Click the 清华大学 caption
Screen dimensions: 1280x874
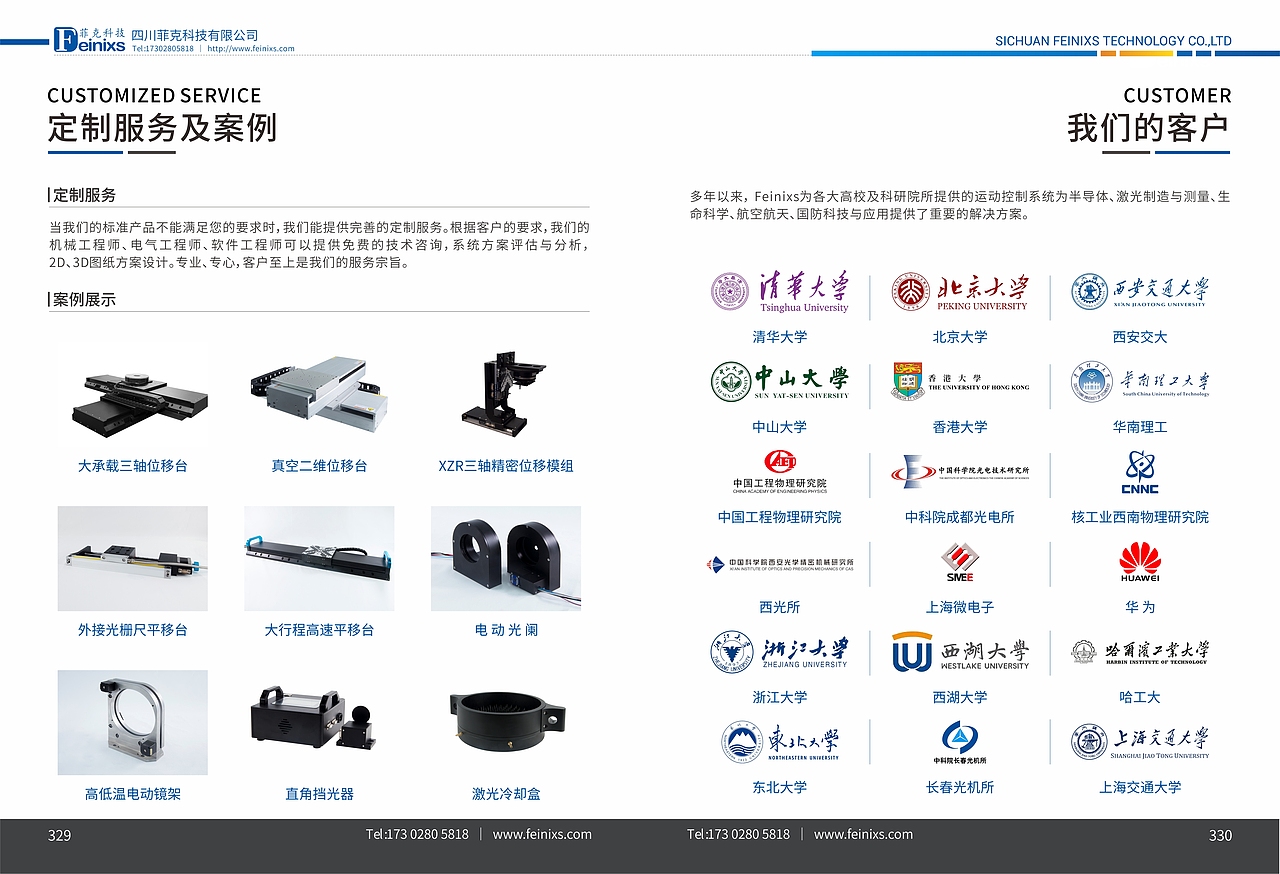click(780, 337)
